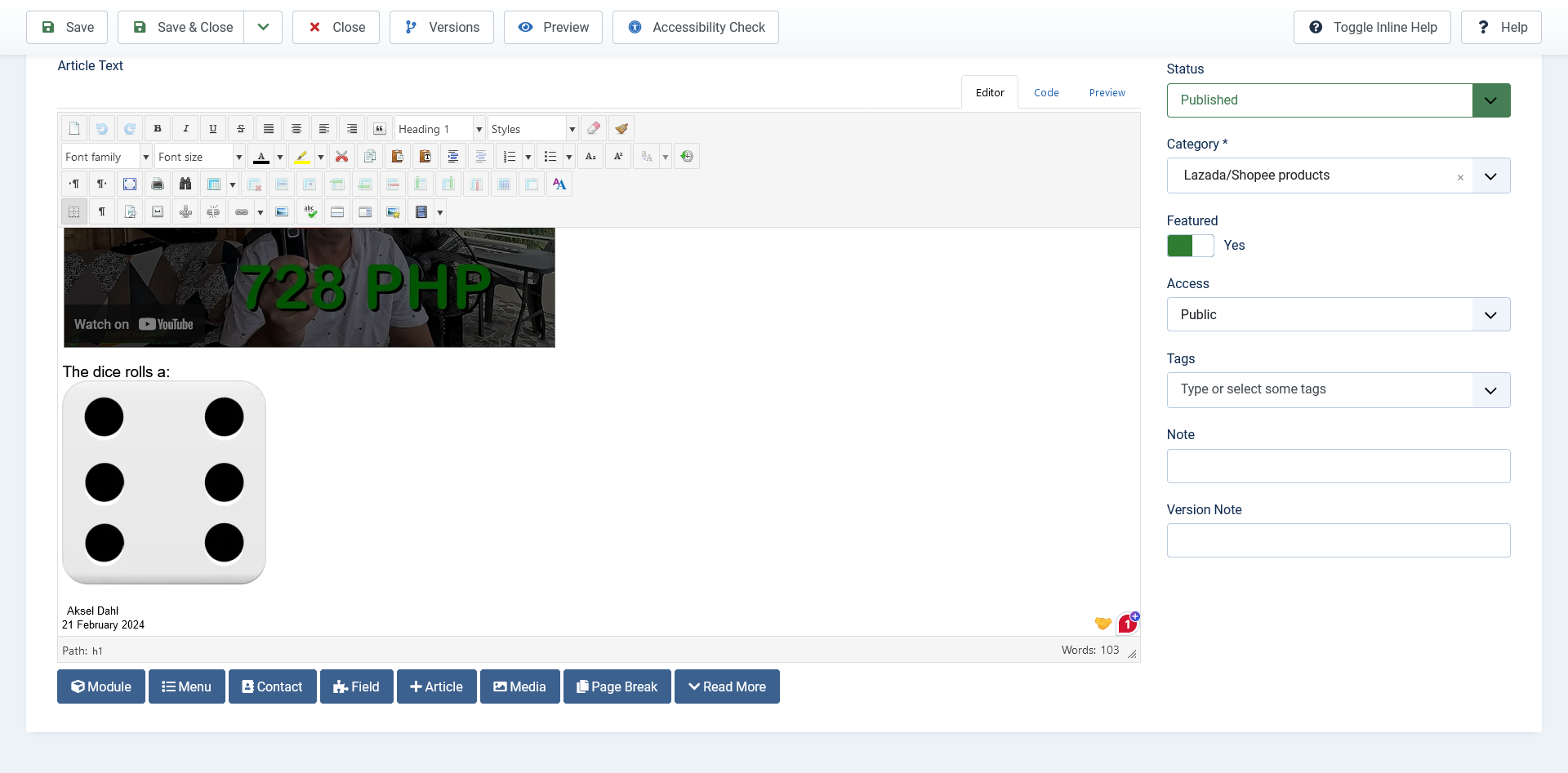Insert an anchor

pyautogui.click(x=186, y=211)
